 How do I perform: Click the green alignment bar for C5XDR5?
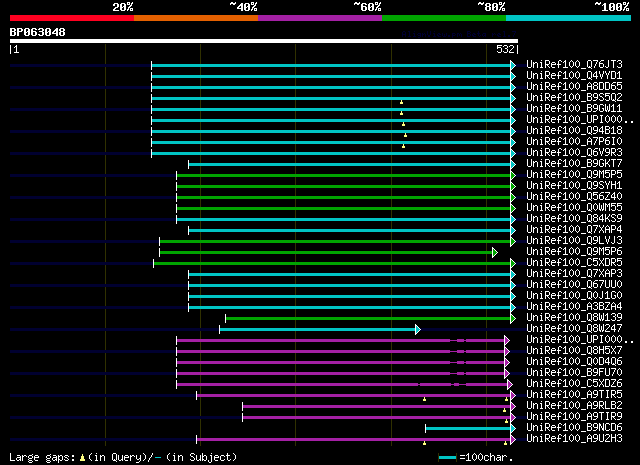click(332, 263)
